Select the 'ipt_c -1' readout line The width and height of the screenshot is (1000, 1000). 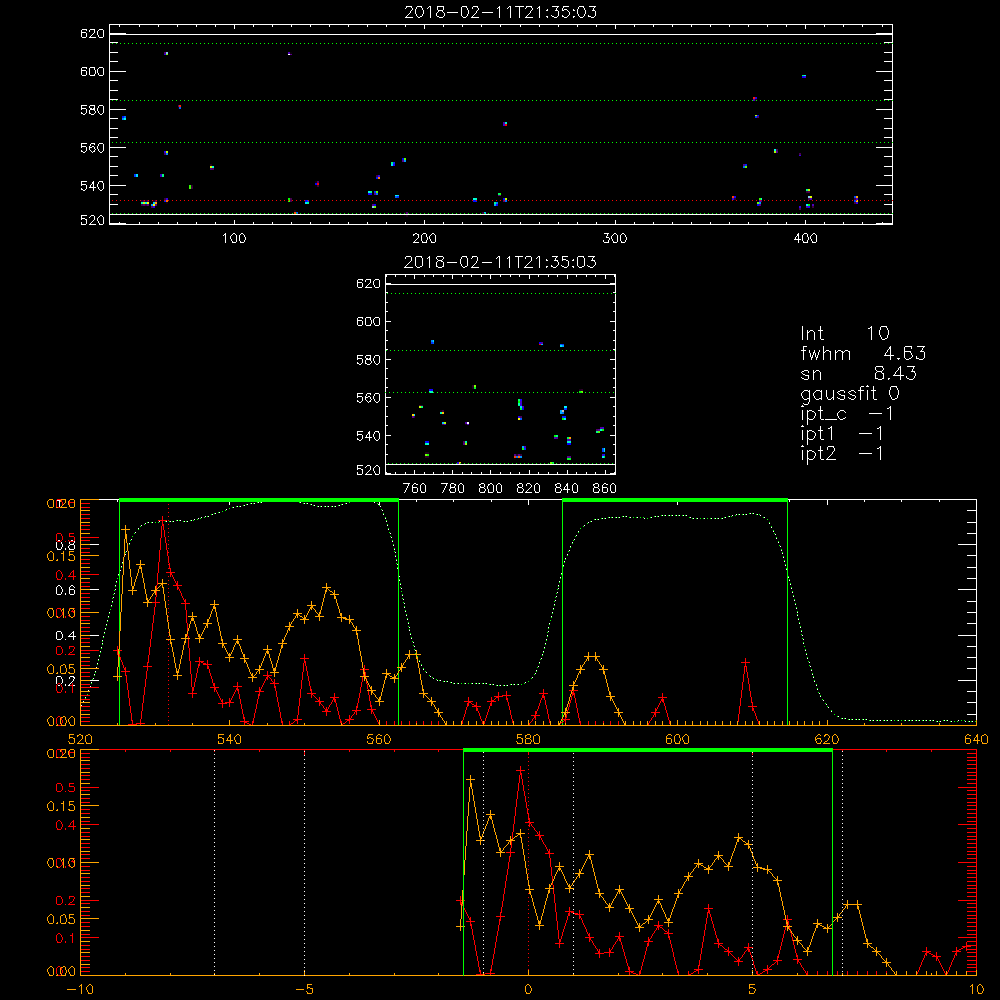(x=847, y=414)
